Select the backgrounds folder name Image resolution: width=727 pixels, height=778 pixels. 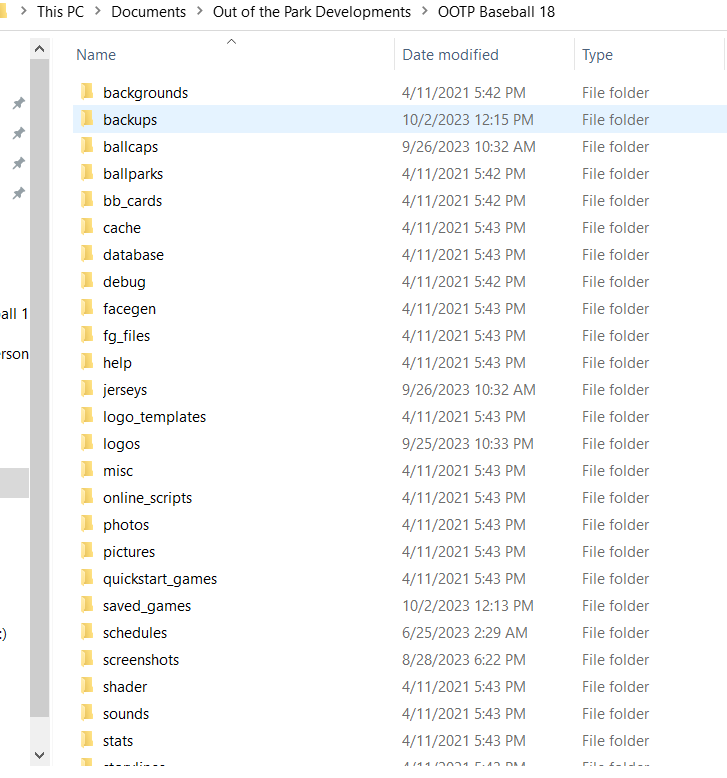click(145, 93)
